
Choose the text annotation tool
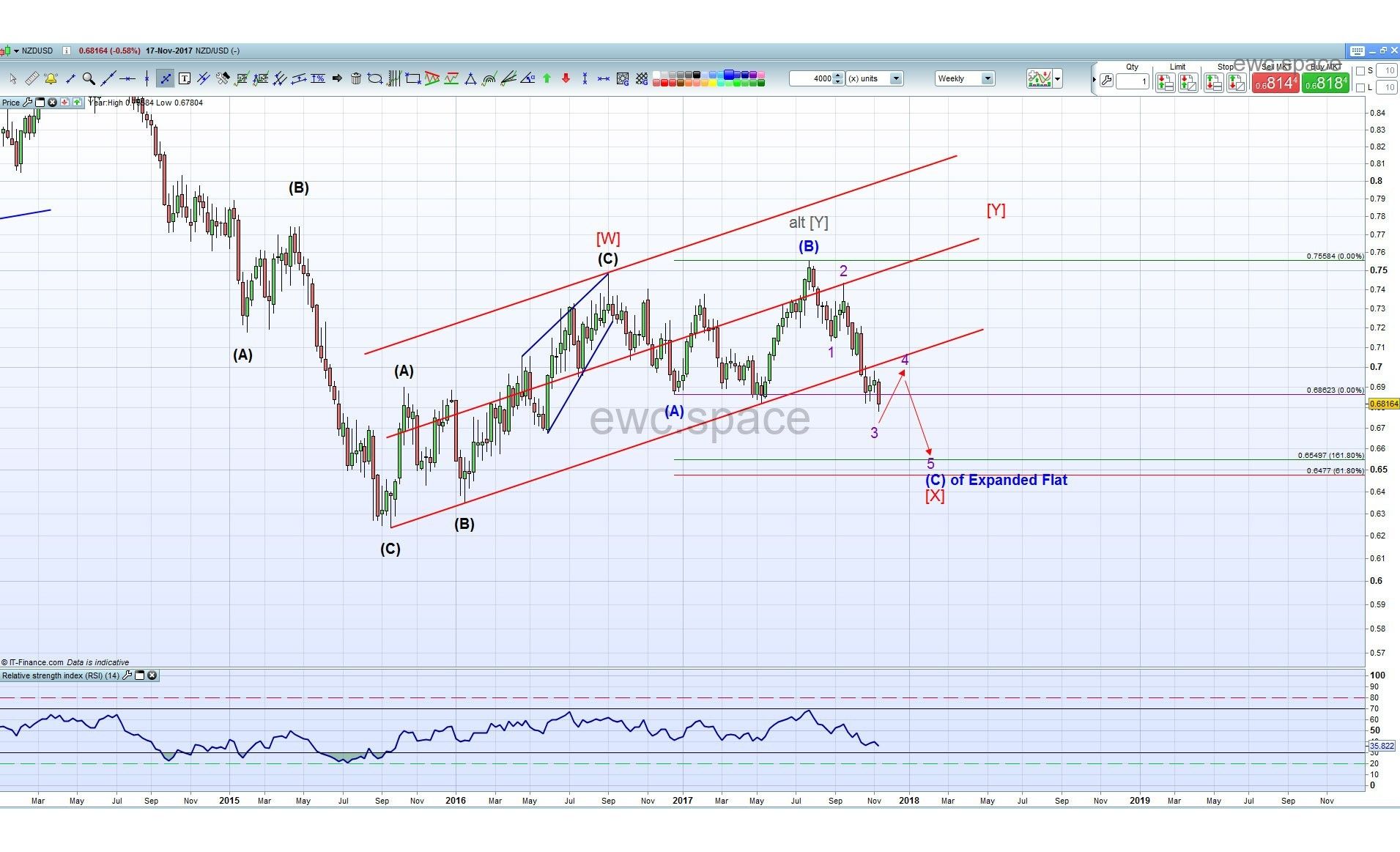pyautogui.click(x=185, y=78)
